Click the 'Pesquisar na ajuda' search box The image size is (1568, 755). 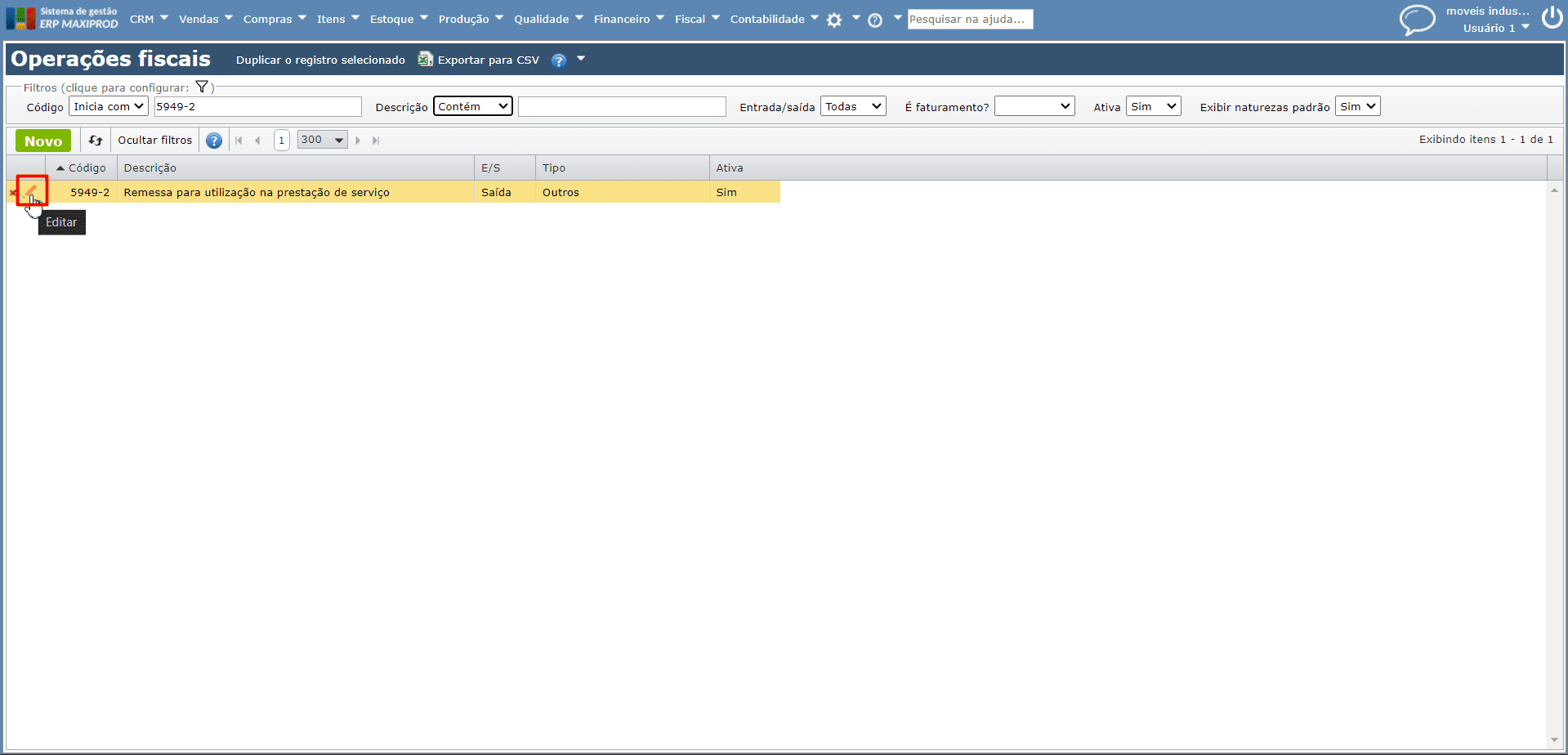pyautogui.click(x=970, y=19)
